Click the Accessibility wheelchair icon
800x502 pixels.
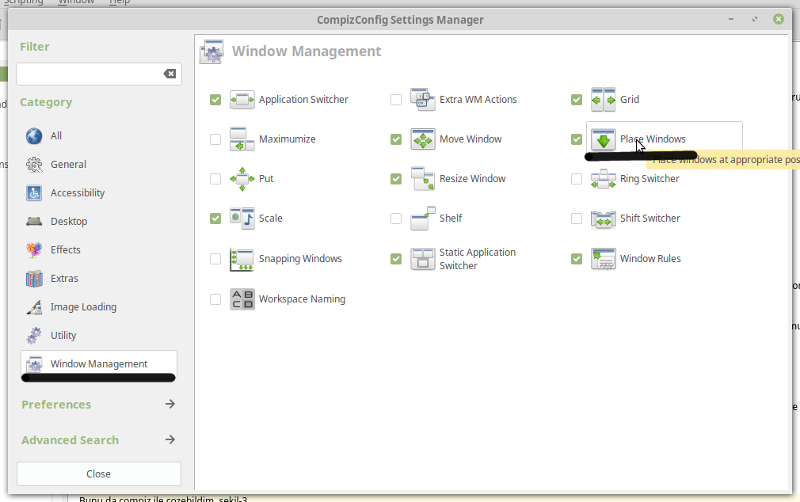click(x=34, y=193)
